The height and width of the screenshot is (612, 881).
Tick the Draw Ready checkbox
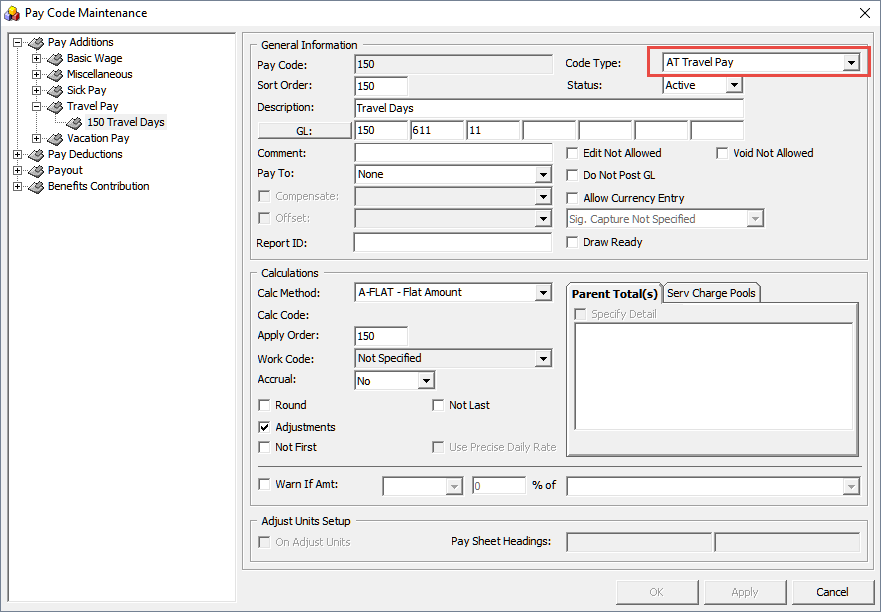pyautogui.click(x=572, y=242)
